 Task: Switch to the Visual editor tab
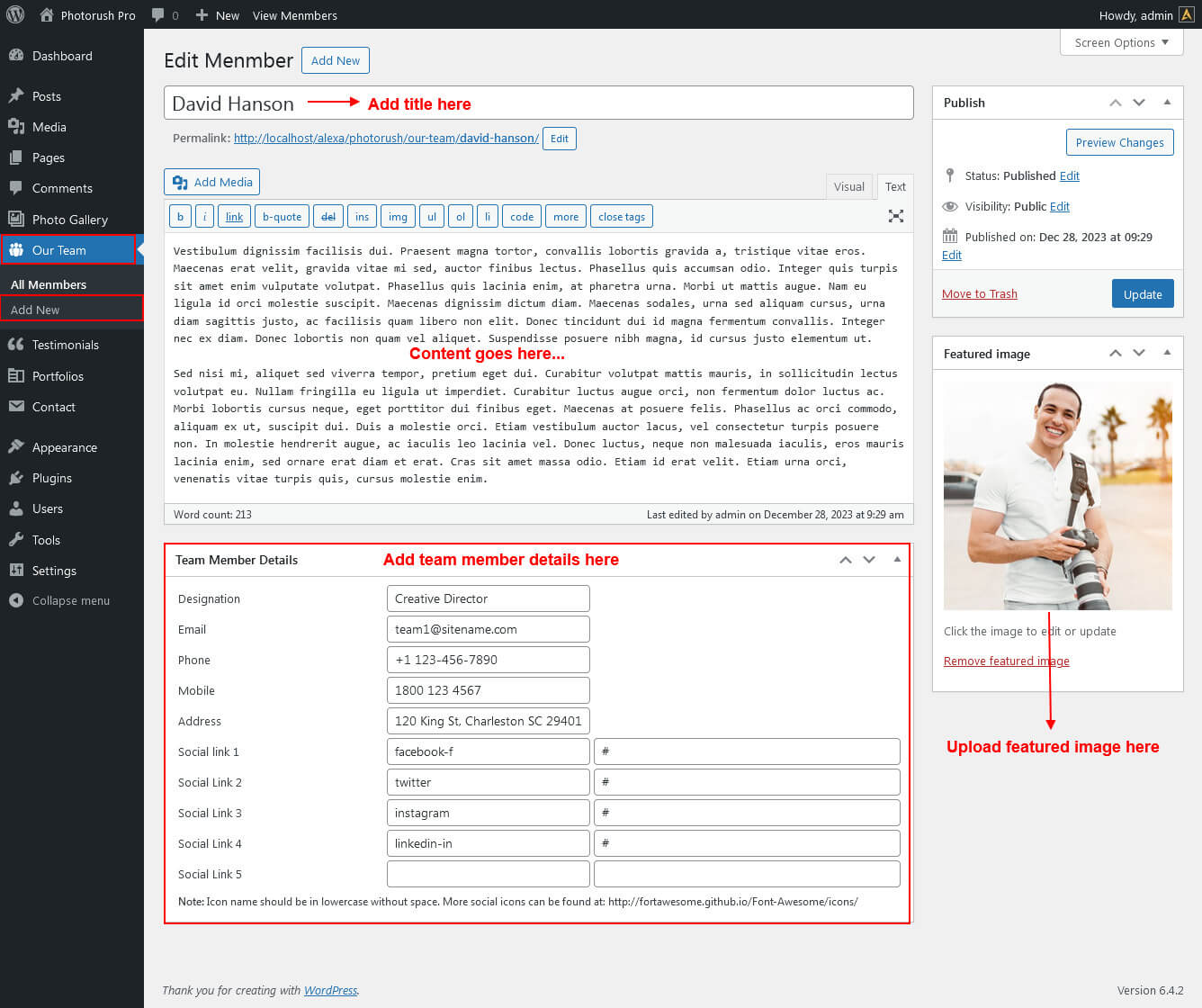848,186
